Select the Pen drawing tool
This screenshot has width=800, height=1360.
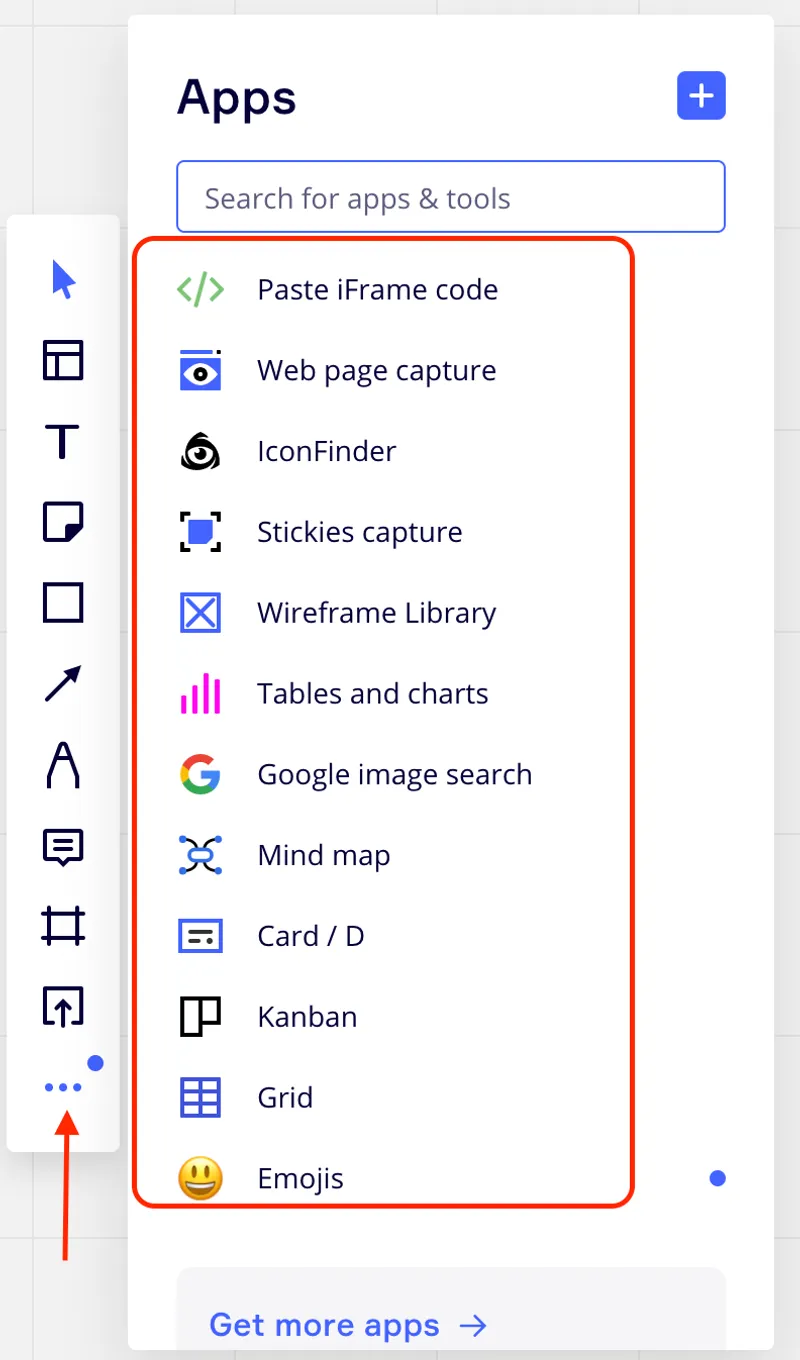(63, 765)
